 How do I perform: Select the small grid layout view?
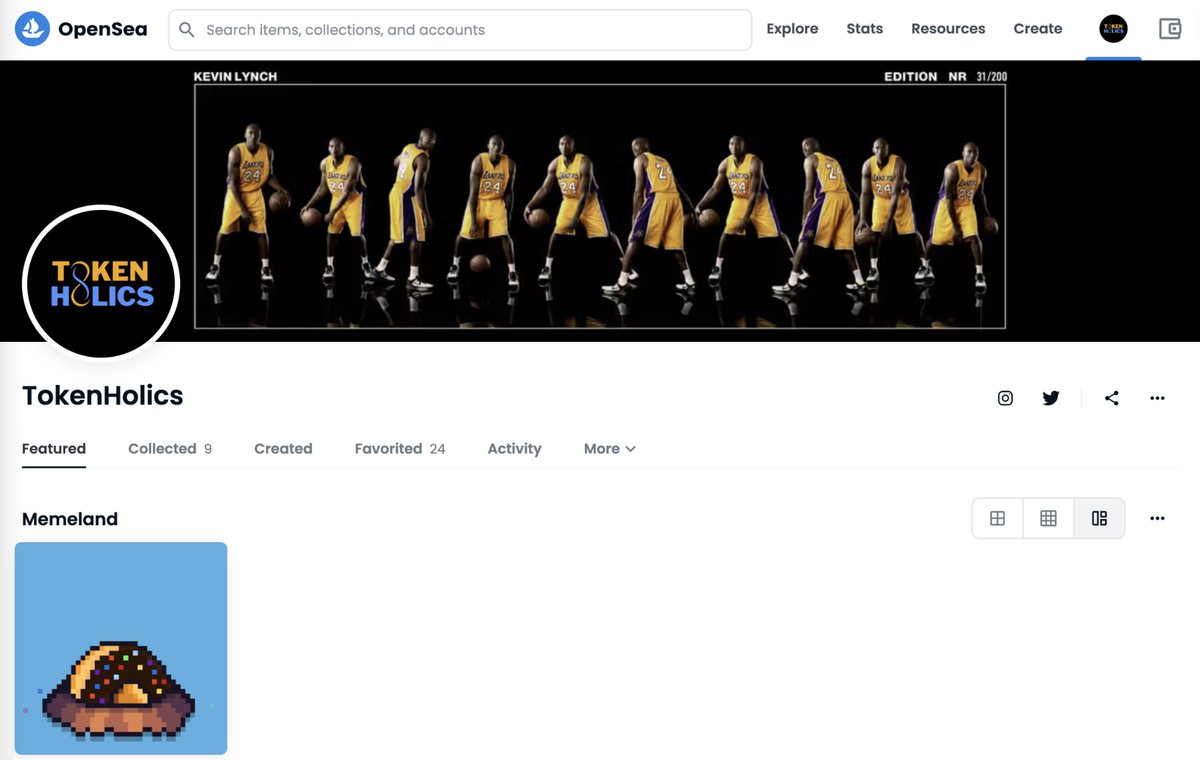coord(1048,518)
